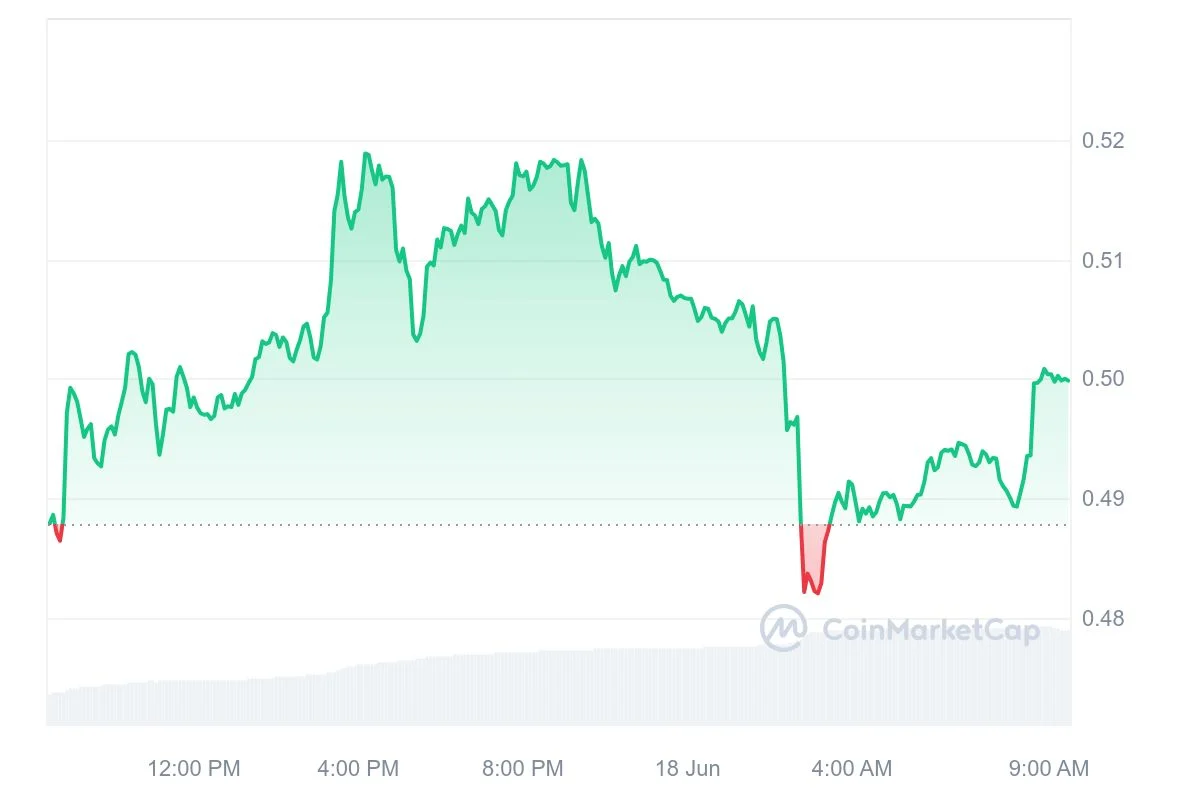The height and width of the screenshot is (800, 1200).
Task: Click the highest green peak of the price line
Action: point(366,154)
